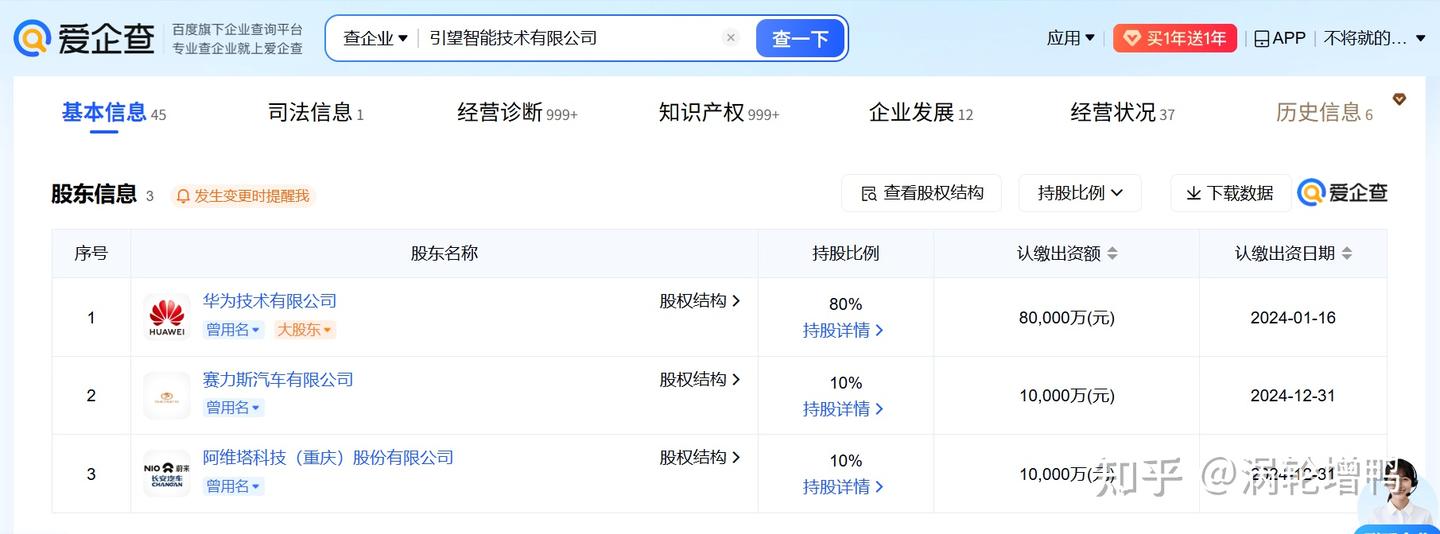Click the 买1年送1年 promotion badge
The height and width of the screenshot is (534, 1440).
coord(1175,38)
